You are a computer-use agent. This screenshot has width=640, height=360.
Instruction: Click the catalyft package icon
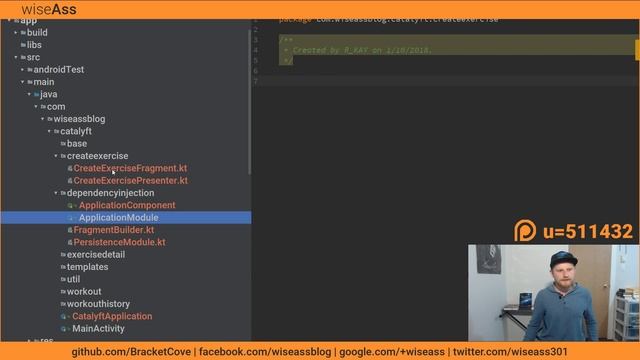57,131
